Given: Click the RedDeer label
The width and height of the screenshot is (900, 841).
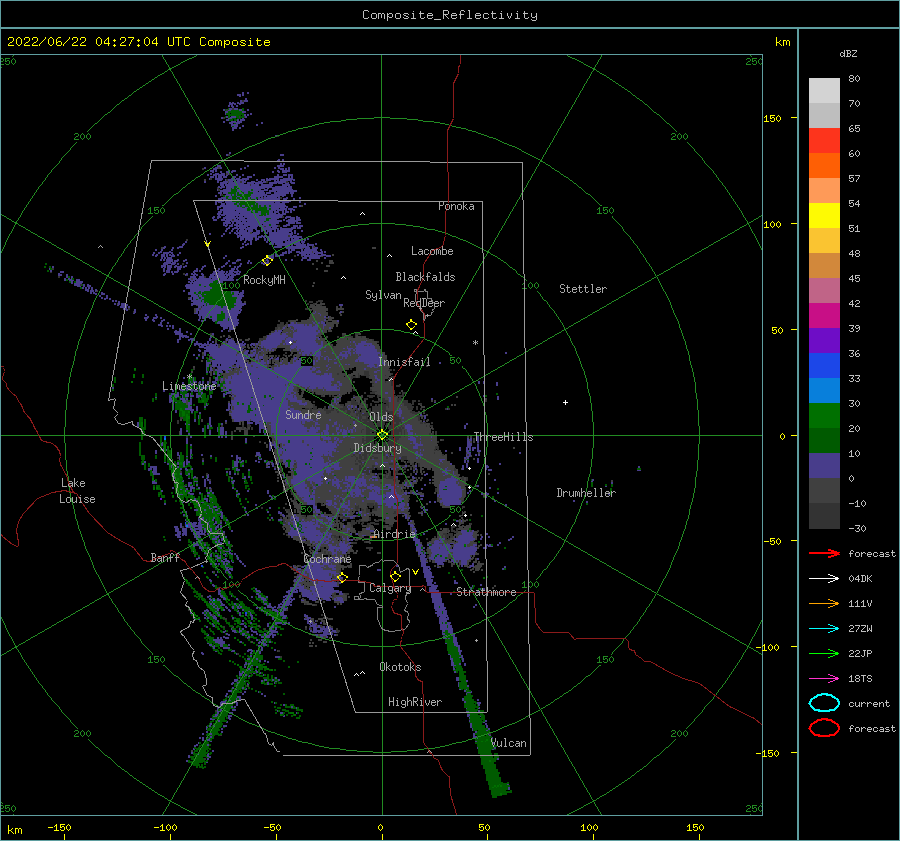Looking at the screenshot, I should pos(424,303).
